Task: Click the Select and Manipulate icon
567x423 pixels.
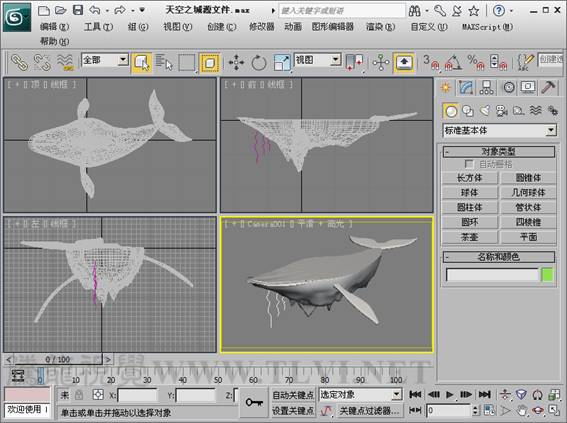Action: (x=381, y=63)
